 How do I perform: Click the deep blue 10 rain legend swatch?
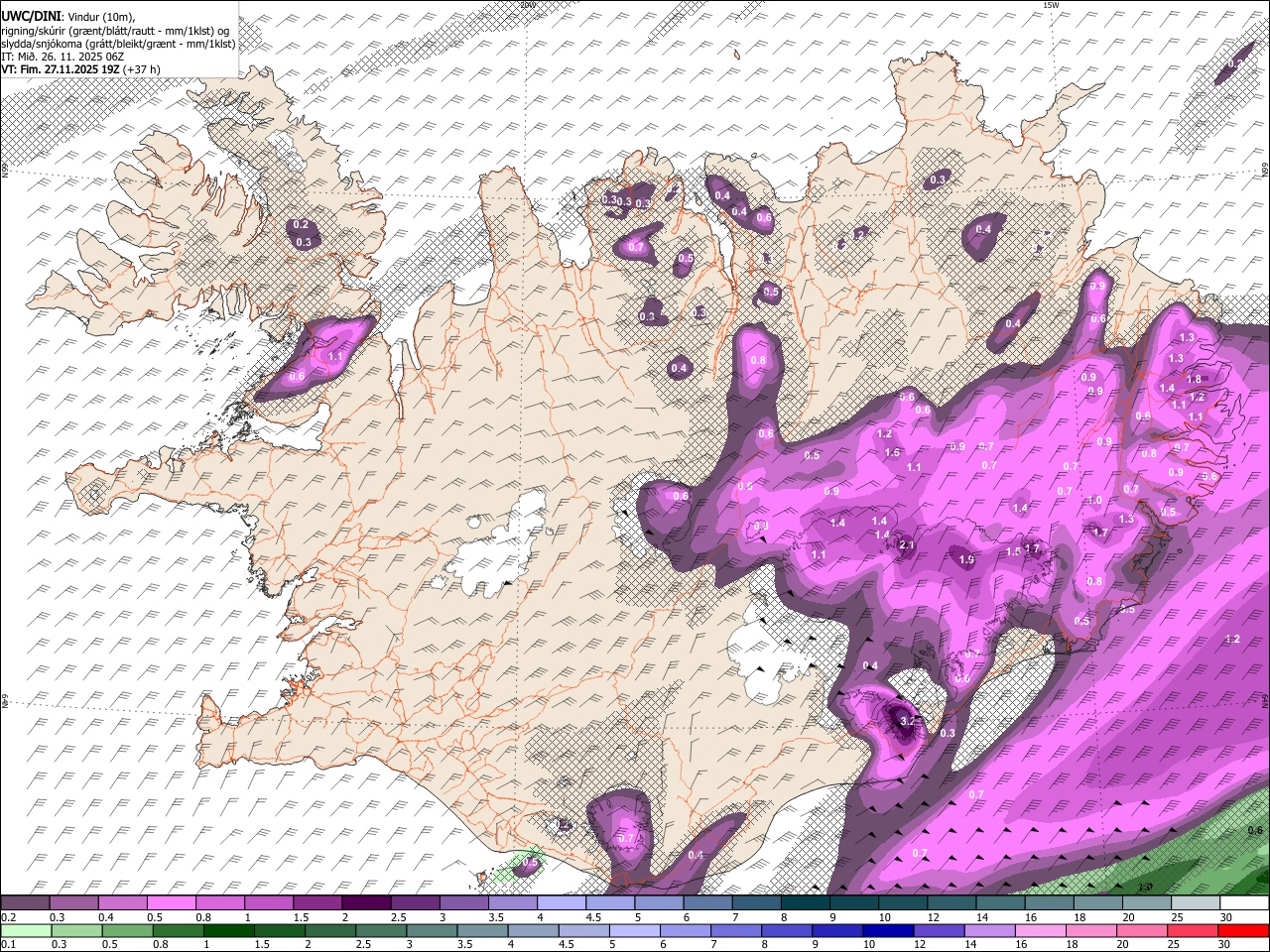[887, 930]
